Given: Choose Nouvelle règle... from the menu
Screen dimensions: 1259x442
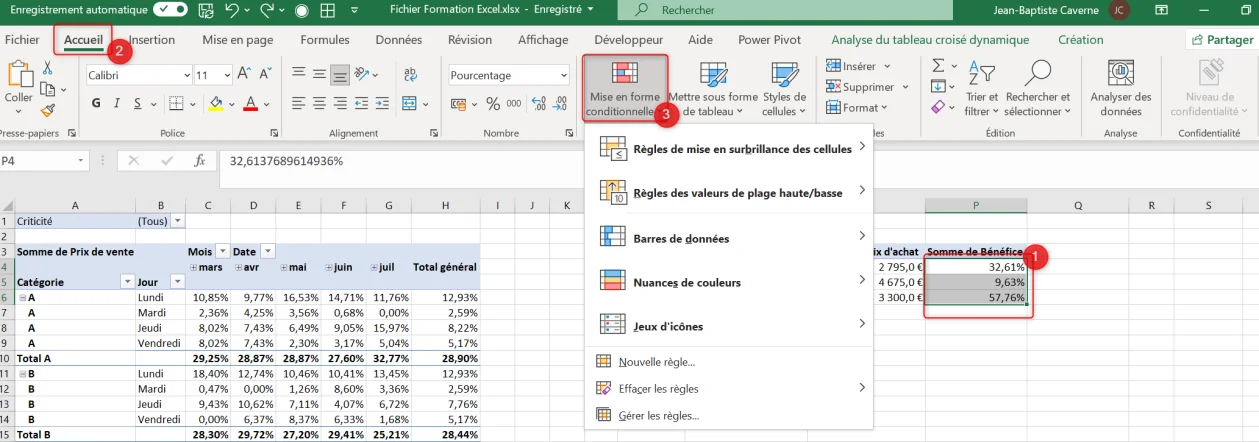Looking at the screenshot, I should 657,361.
